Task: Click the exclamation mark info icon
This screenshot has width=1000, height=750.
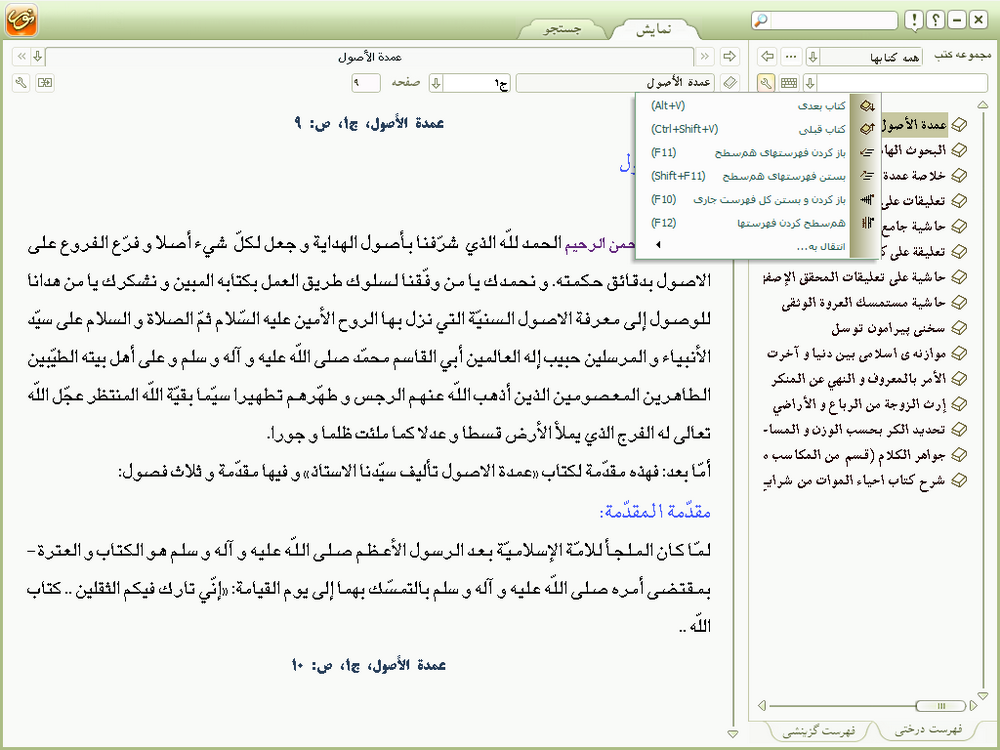Action: [x=914, y=20]
